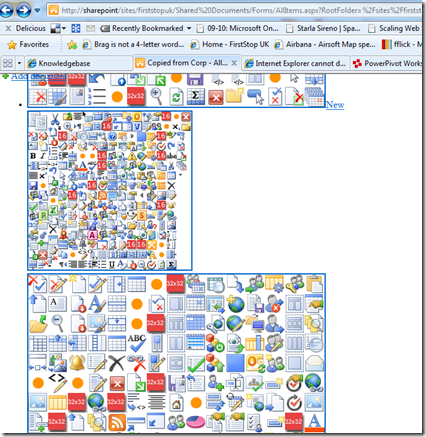Click the ABC spell check icon
The width and height of the screenshot is (426, 437).
click(x=137, y=343)
